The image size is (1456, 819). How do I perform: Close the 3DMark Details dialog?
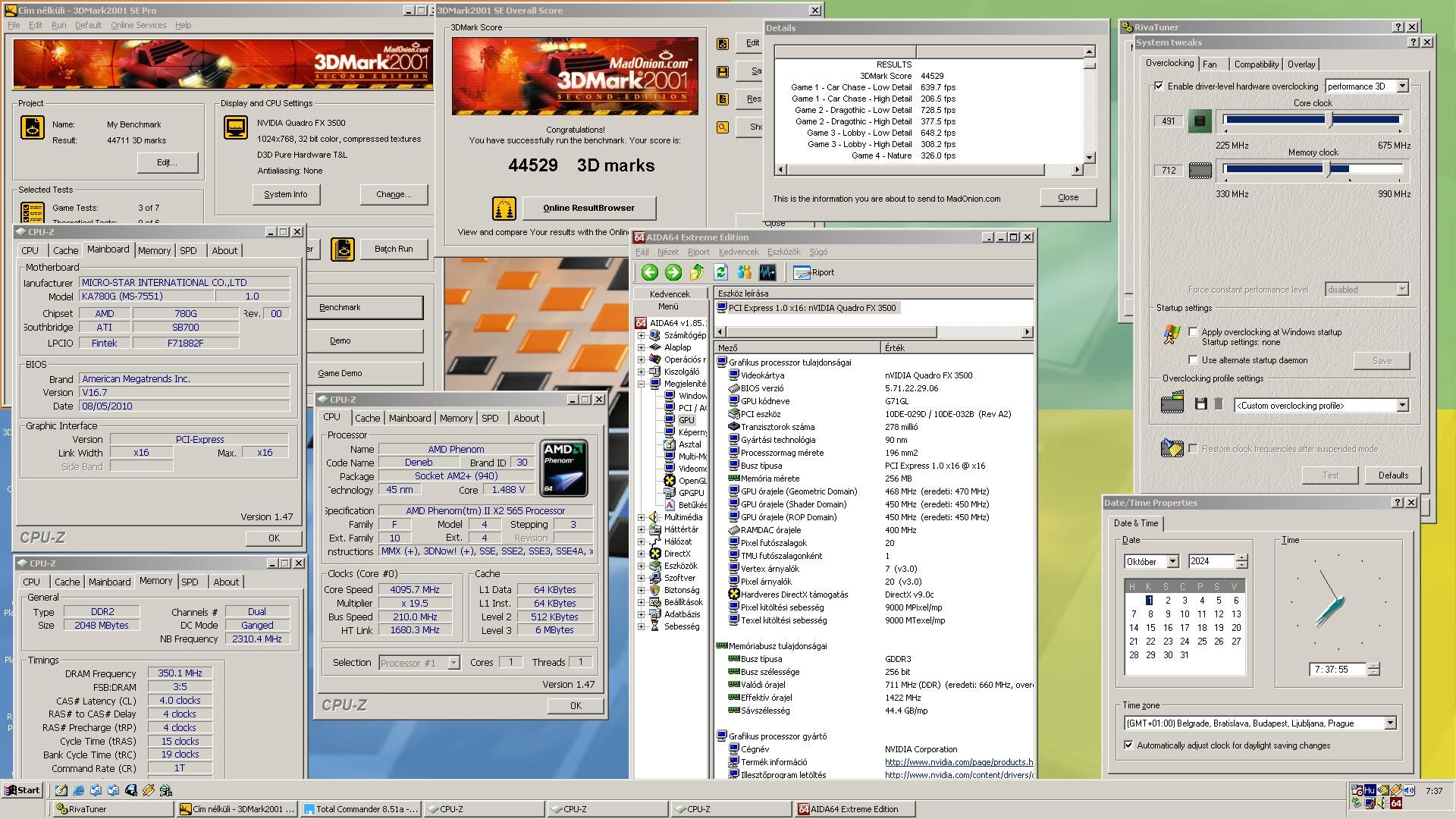1068,197
